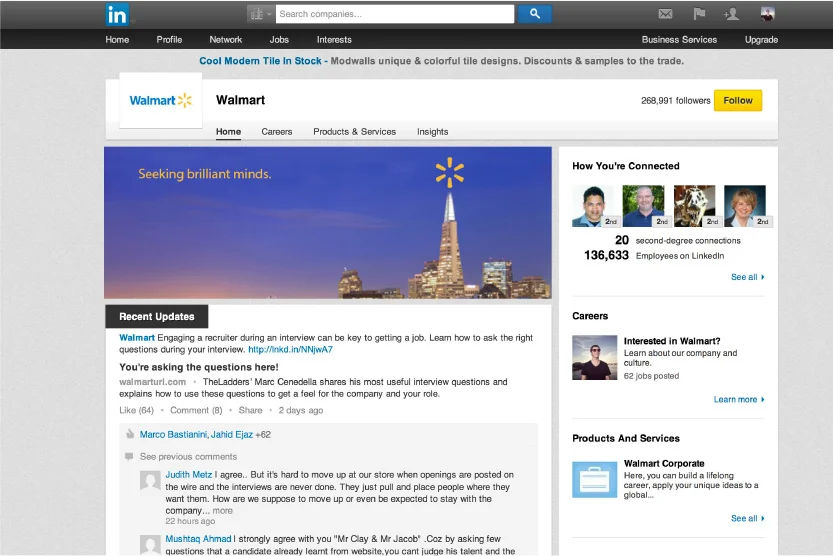Click the Careers section photo
The image size is (833, 556).
pyautogui.click(x=594, y=357)
